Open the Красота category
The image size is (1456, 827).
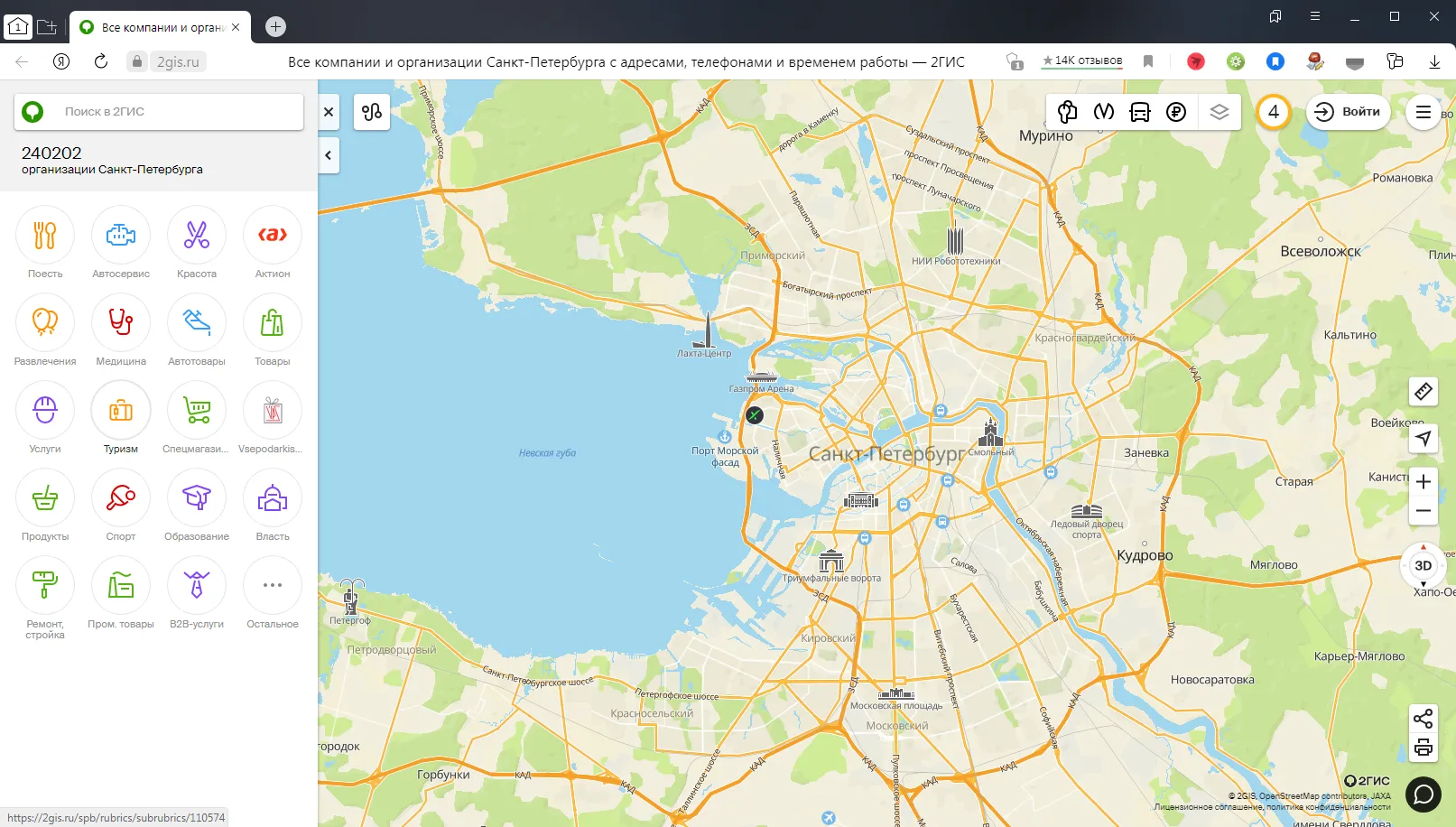pyautogui.click(x=197, y=244)
